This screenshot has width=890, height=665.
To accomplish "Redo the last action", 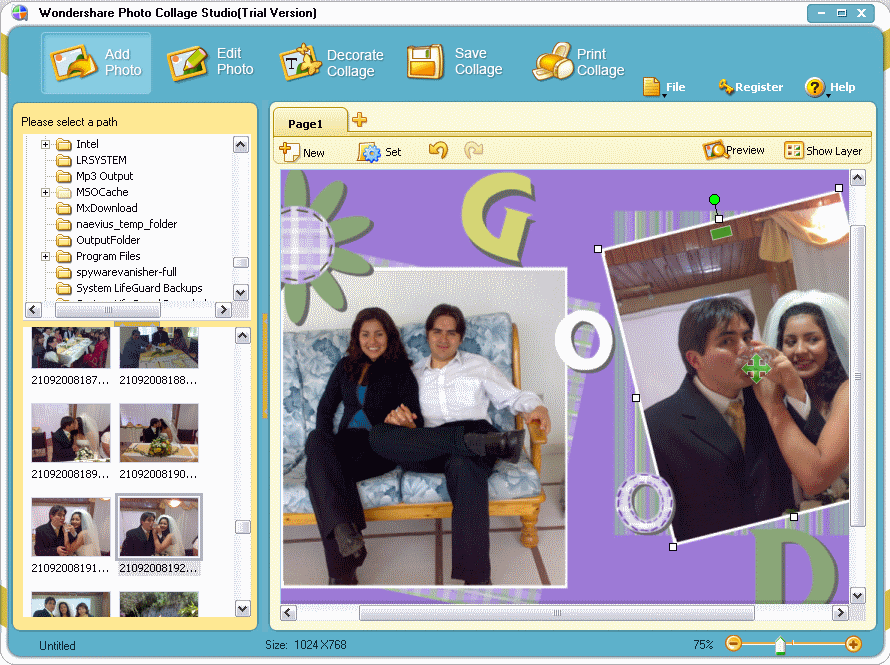I will click(472, 150).
